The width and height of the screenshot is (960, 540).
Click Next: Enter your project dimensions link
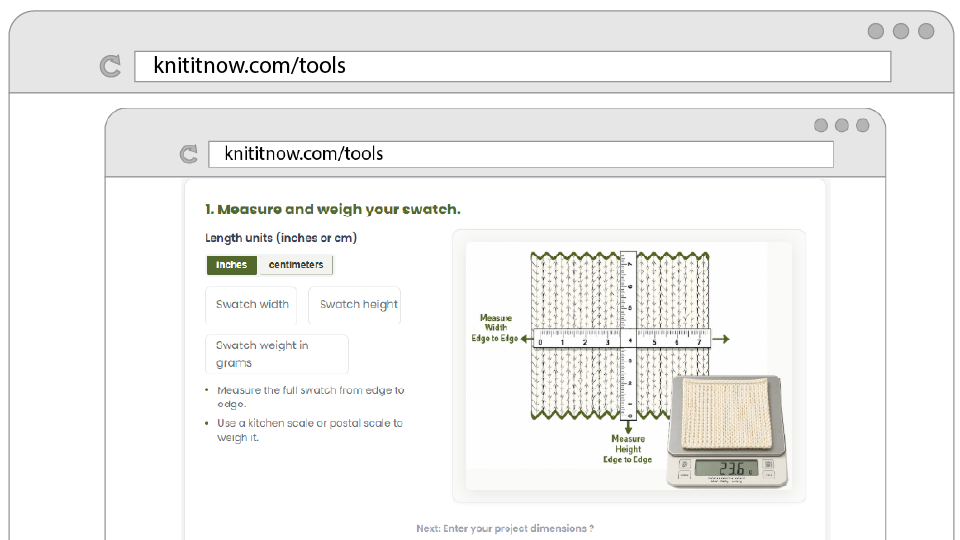pyautogui.click(x=504, y=528)
